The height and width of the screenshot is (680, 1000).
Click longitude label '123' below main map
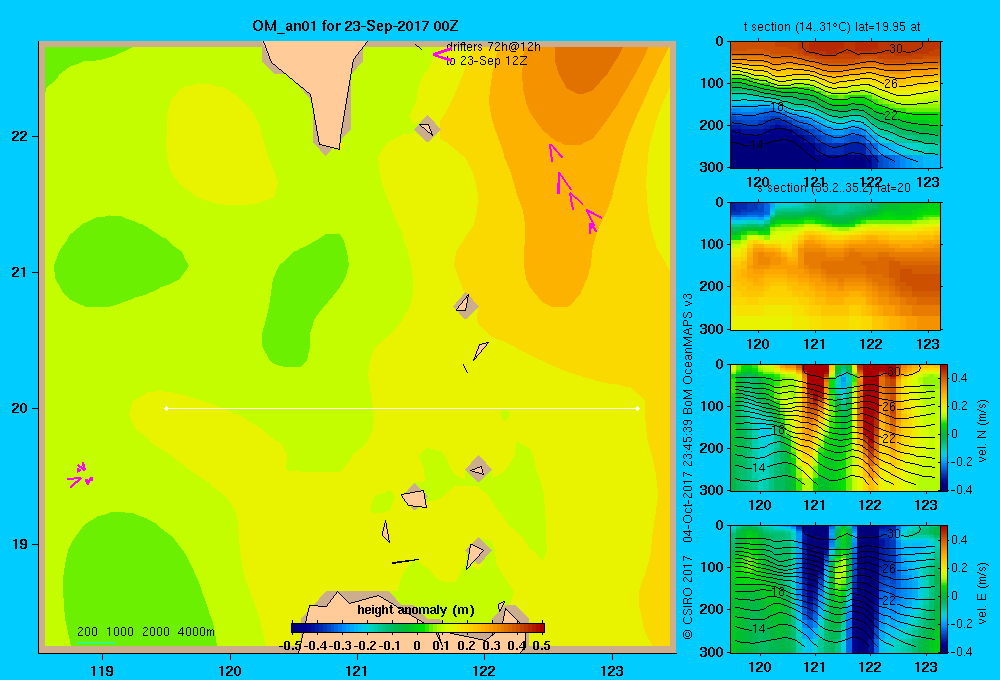(612, 670)
